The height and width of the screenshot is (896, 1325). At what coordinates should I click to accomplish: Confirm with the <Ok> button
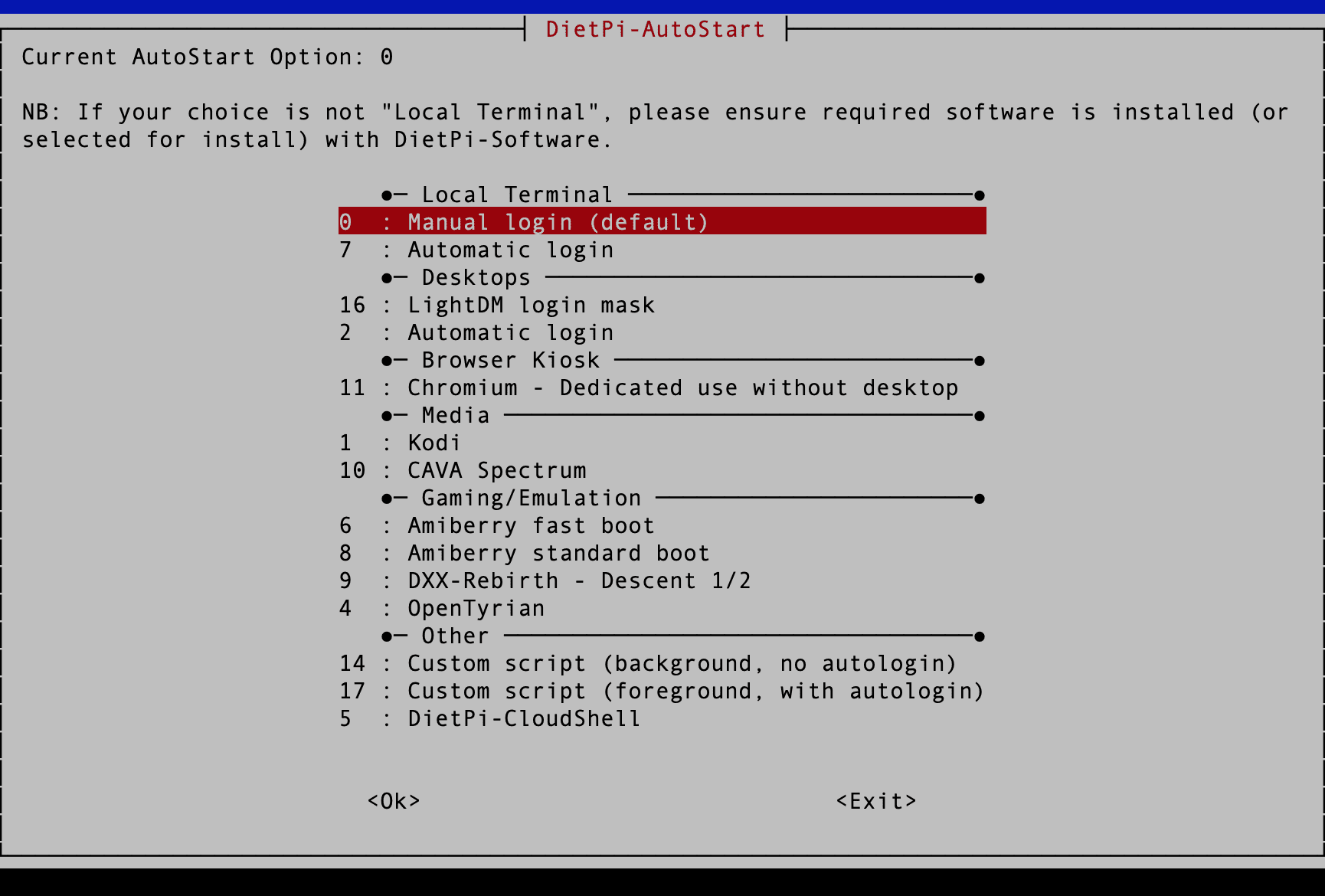point(394,801)
